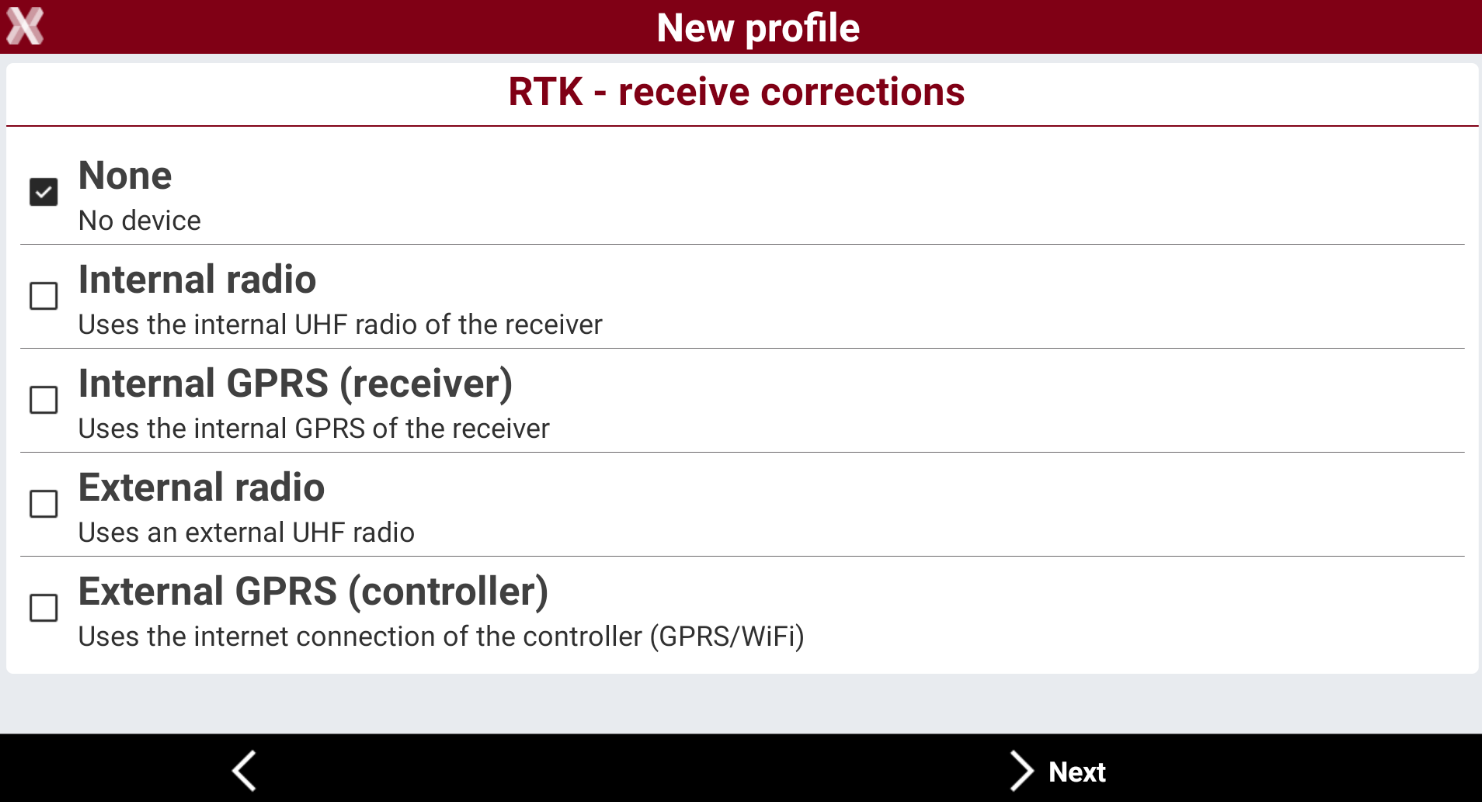Click 'Uses the internal GPRS of the receiver'
1482x802 pixels.
[x=314, y=429]
